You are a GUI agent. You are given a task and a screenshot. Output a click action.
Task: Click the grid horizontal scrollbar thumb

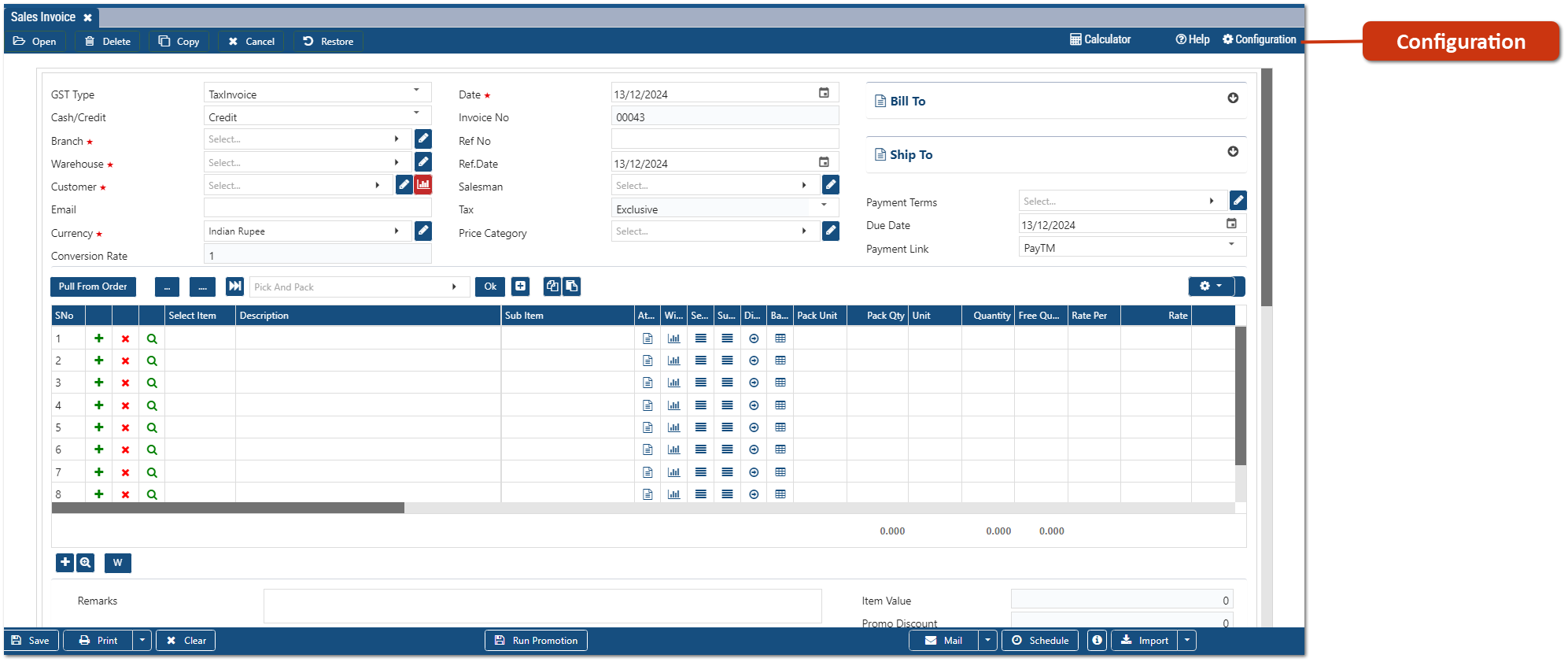click(x=228, y=509)
